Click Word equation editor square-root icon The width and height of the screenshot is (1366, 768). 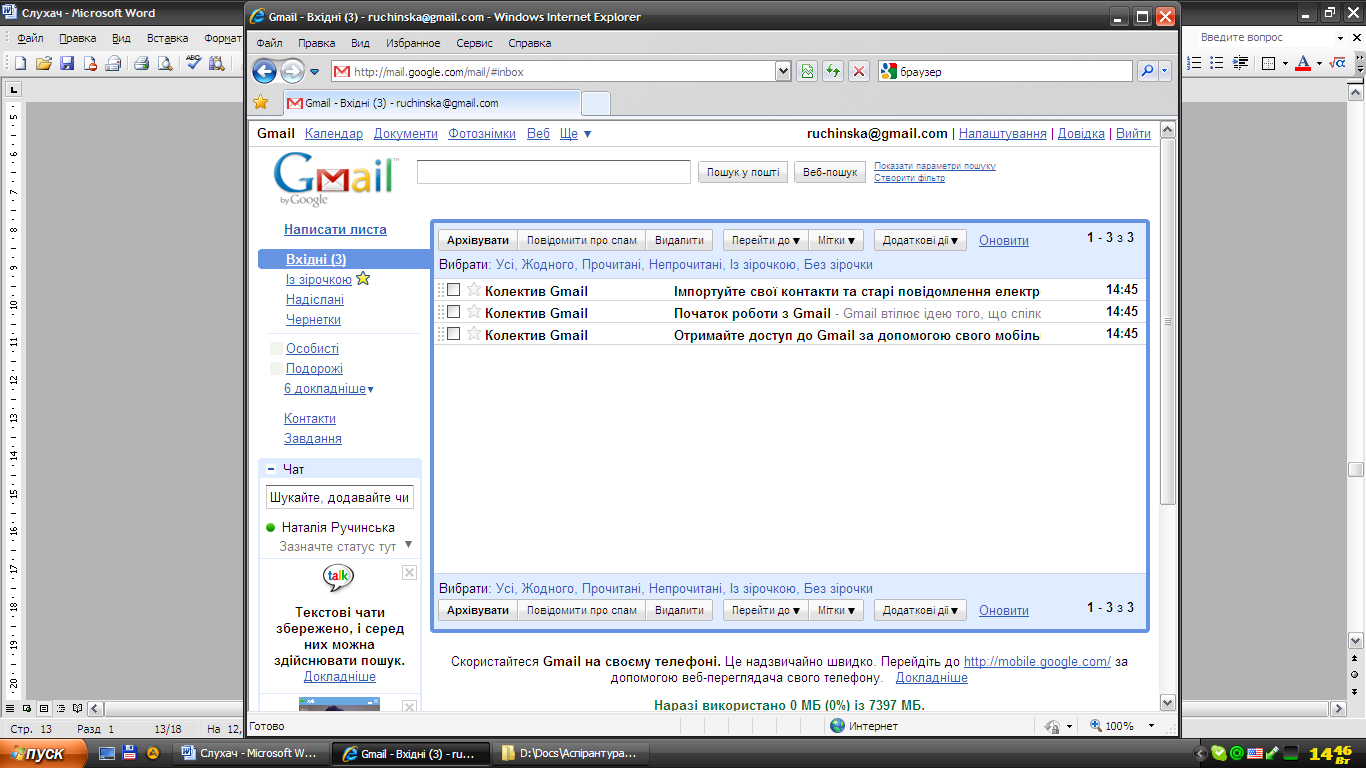(x=1340, y=63)
